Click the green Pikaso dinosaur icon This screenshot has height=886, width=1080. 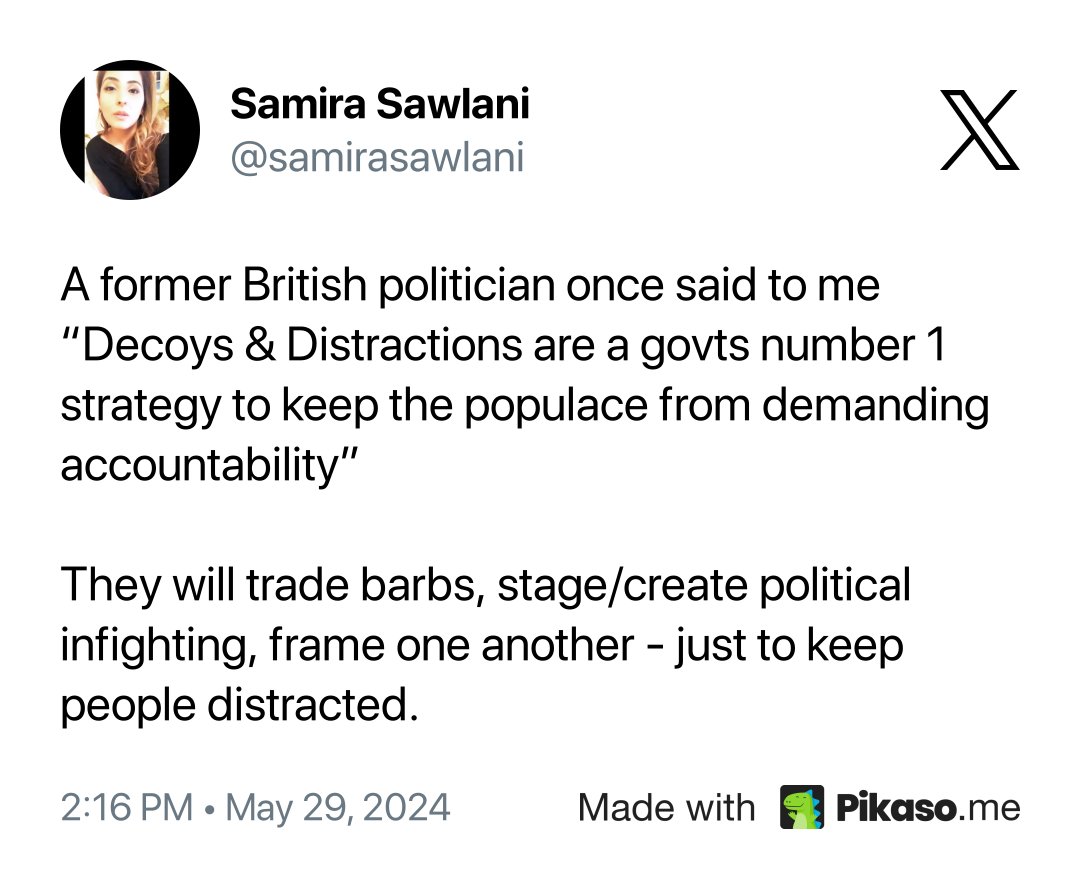click(x=802, y=807)
